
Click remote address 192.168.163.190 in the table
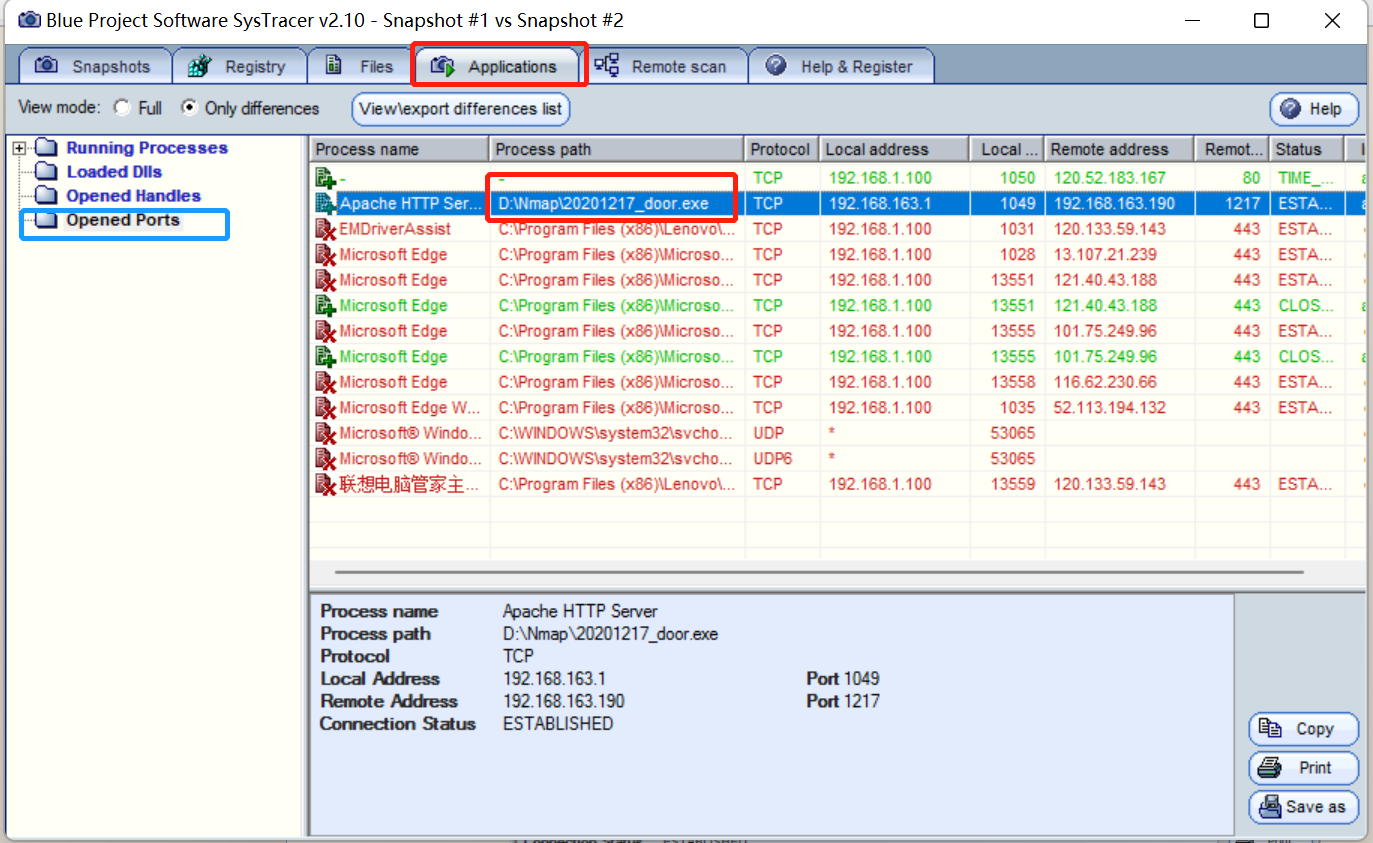coord(1115,203)
